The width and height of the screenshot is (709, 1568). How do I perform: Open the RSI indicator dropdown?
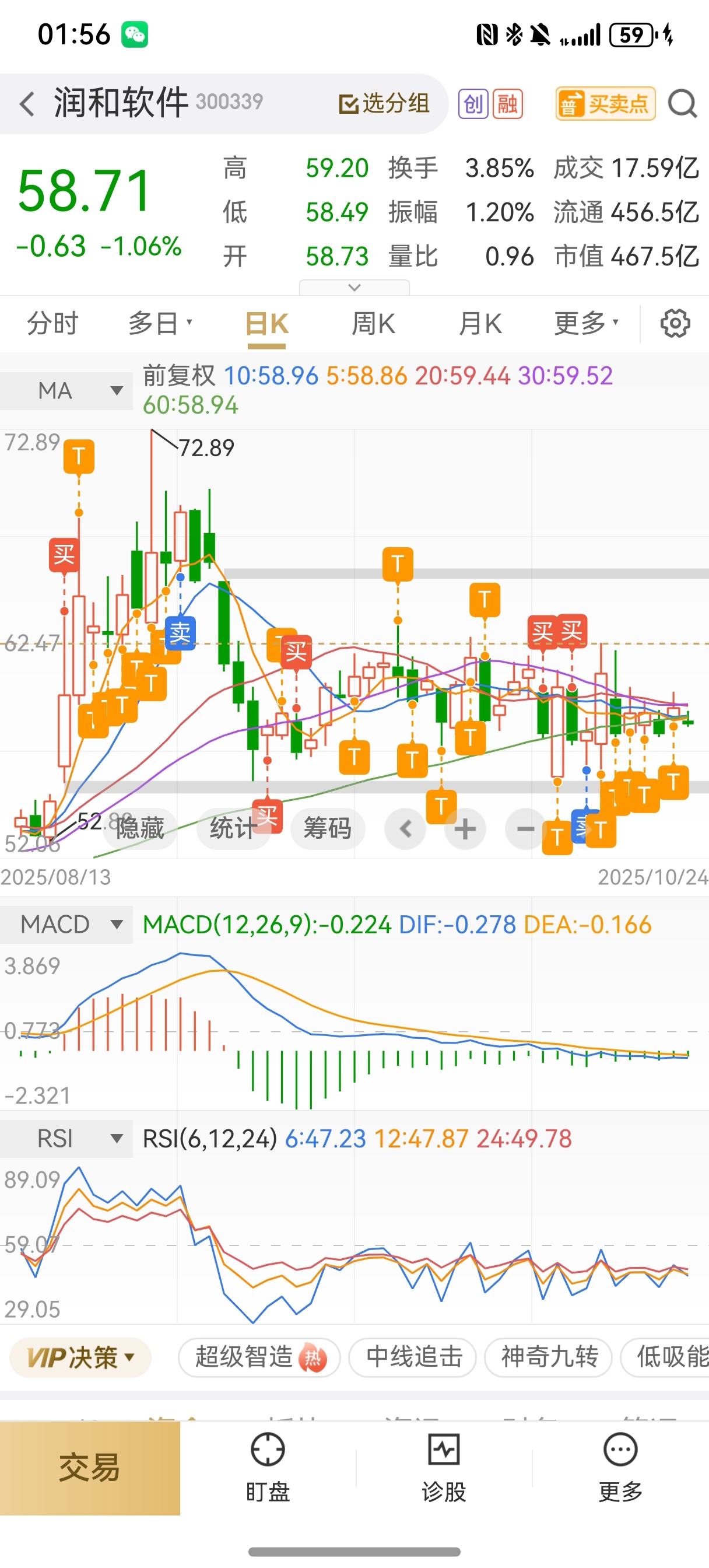pyautogui.click(x=66, y=1138)
